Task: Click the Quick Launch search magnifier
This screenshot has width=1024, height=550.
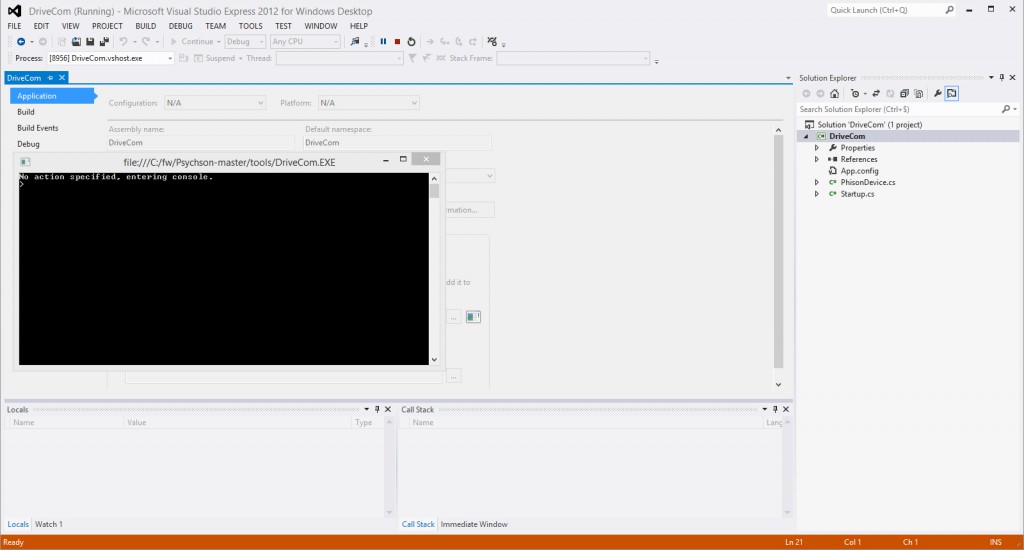Action: pos(950,10)
